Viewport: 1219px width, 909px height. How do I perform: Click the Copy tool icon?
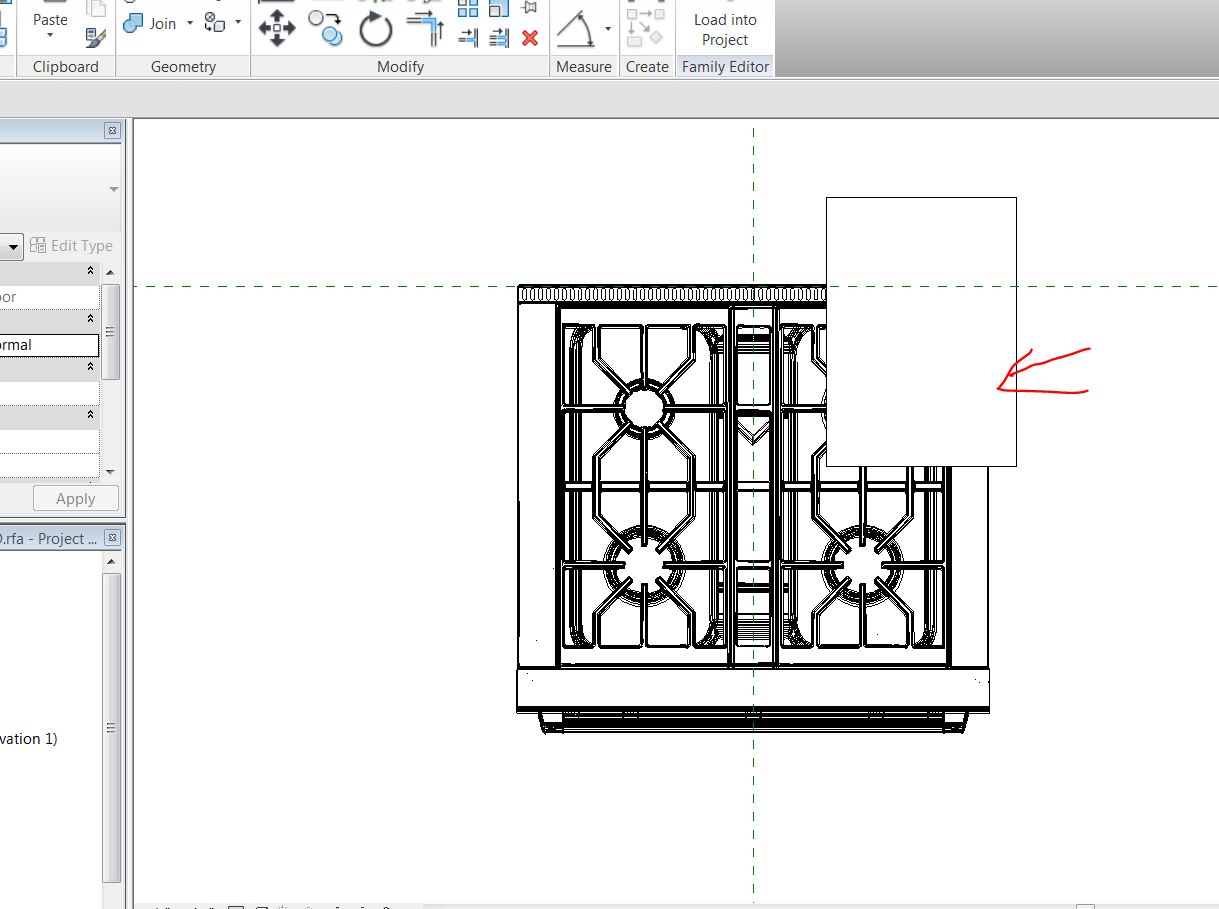tap(325, 28)
